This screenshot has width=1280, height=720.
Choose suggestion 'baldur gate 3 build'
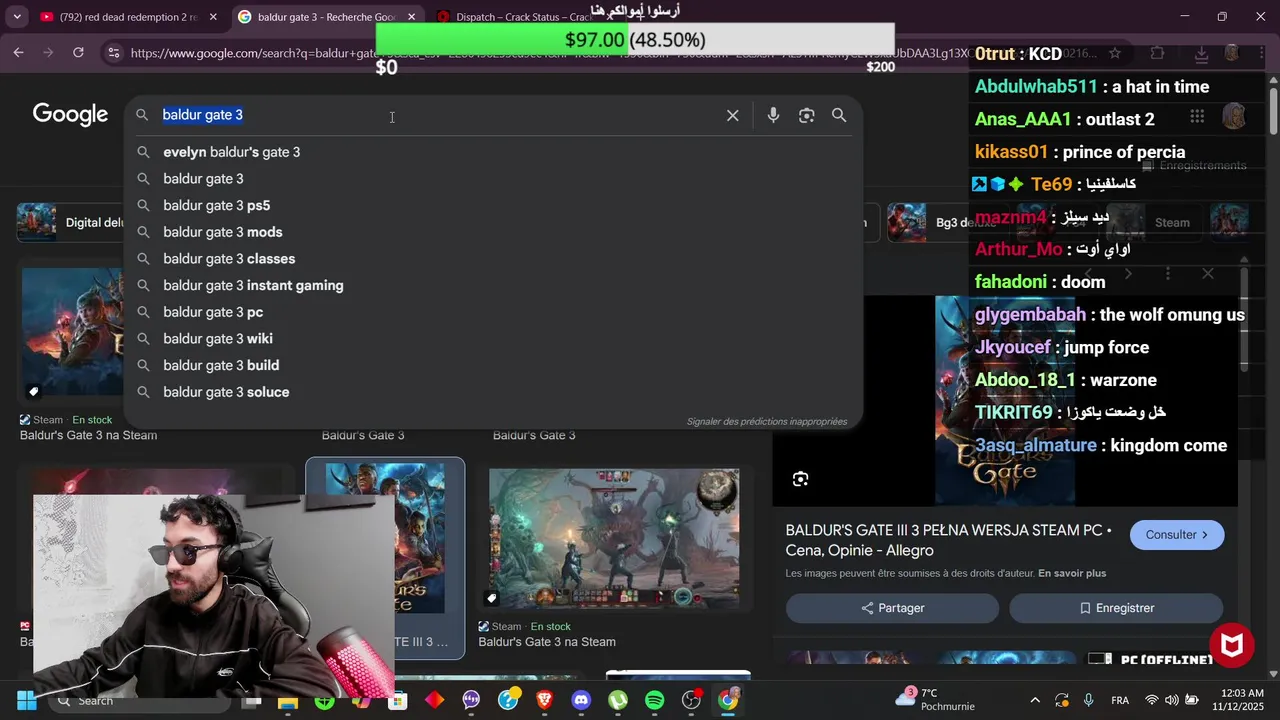(x=493, y=365)
